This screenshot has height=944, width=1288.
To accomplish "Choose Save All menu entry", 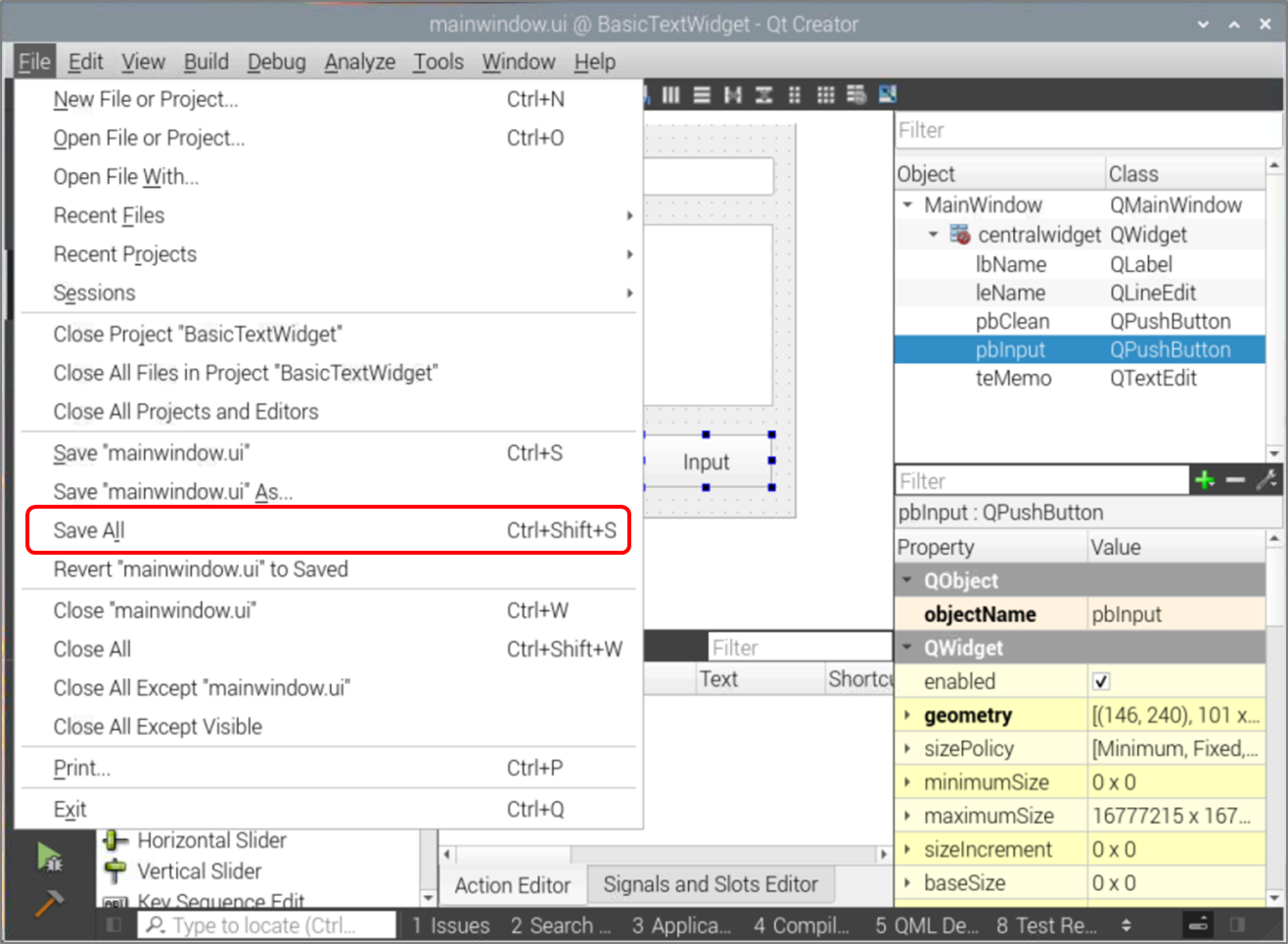I will pyautogui.click(x=329, y=530).
